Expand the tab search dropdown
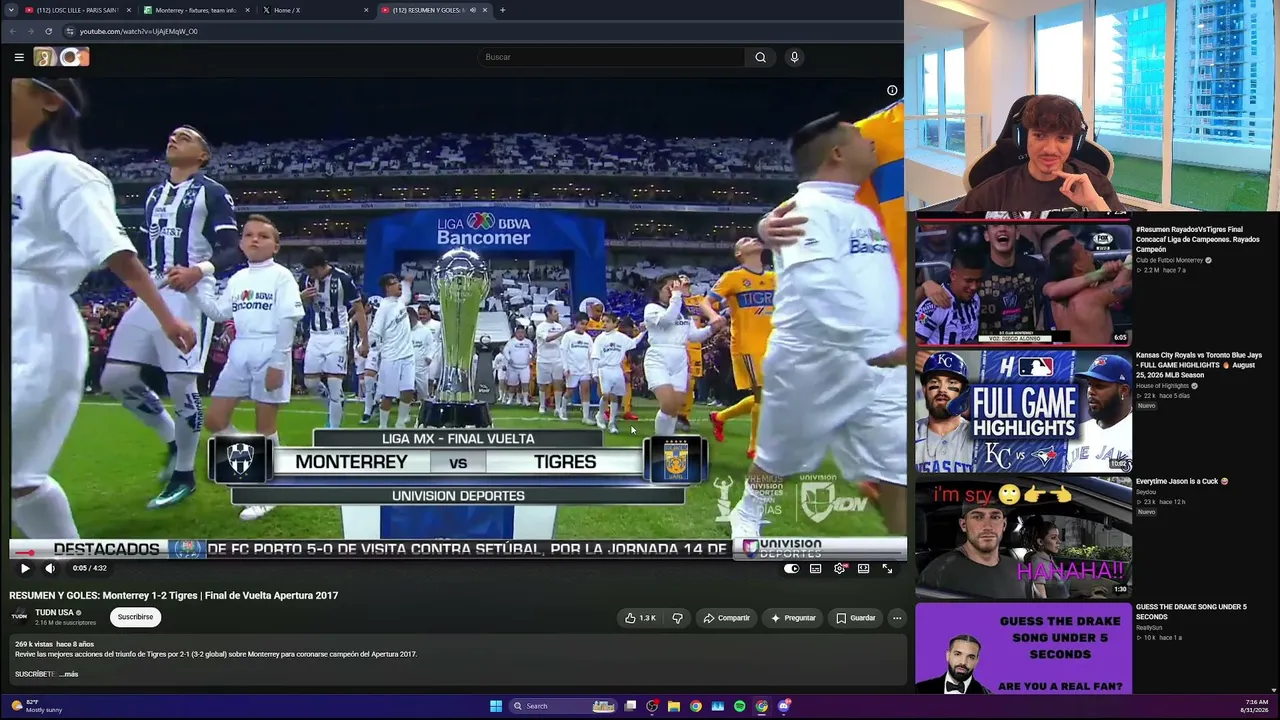 [x=9, y=10]
